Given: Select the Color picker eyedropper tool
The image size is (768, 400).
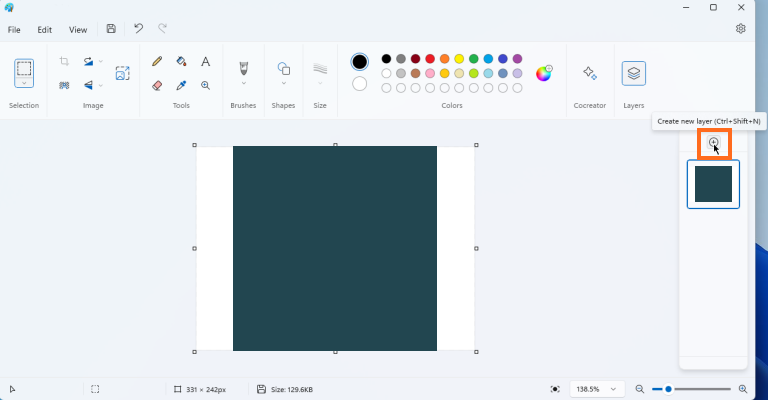Looking at the screenshot, I should click(181, 85).
